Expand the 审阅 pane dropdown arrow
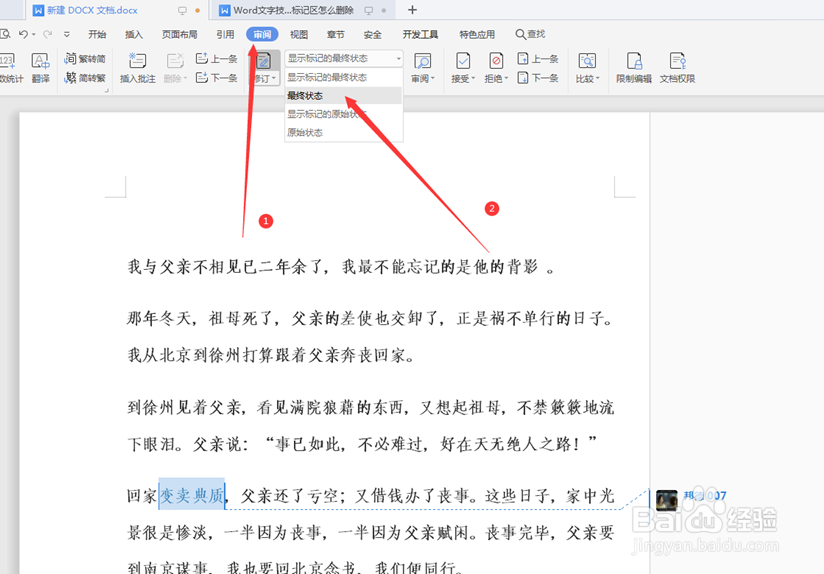Screen dimensions: 824x574 tap(432, 79)
